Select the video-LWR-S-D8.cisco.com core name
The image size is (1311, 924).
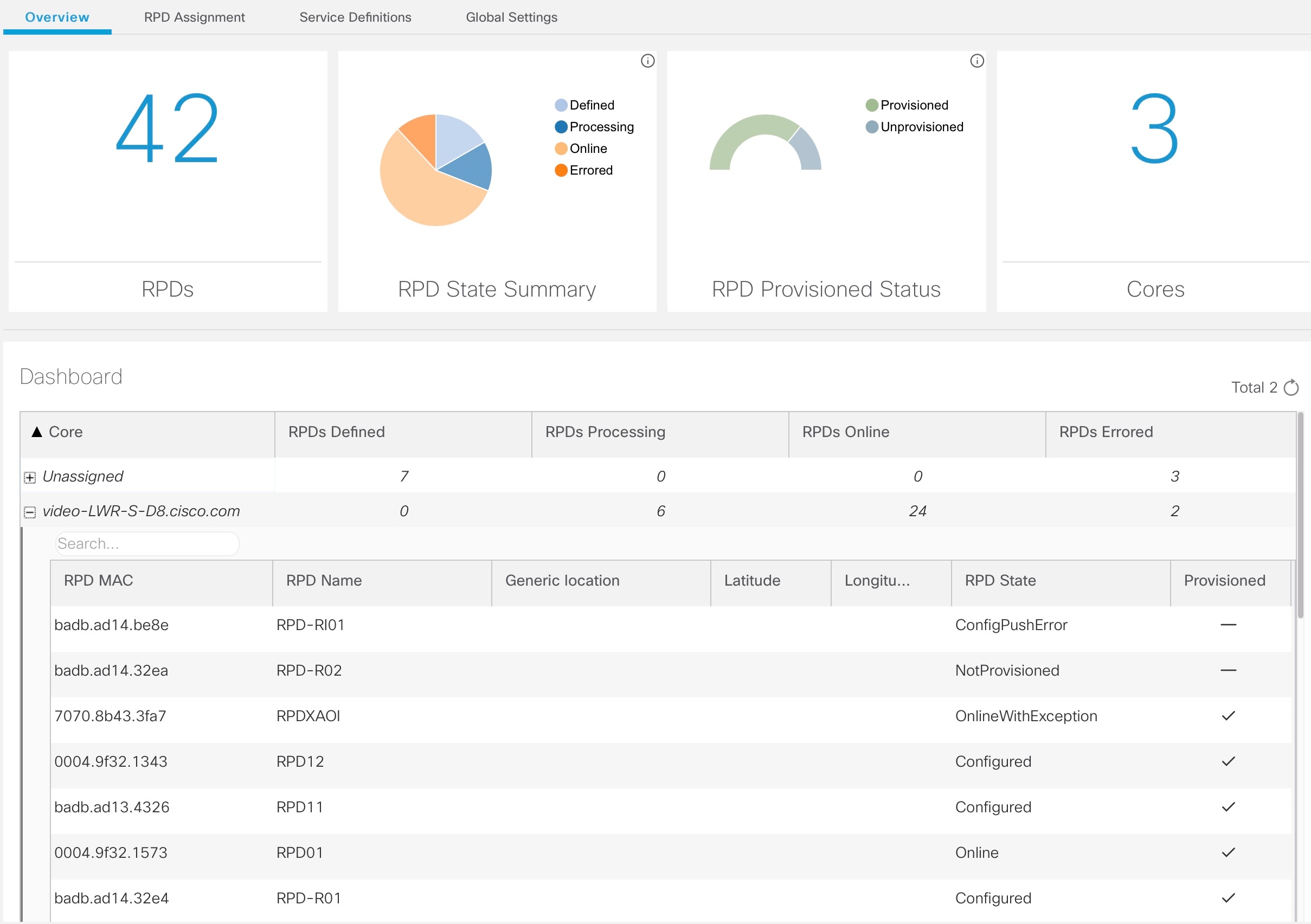(140, 511)
